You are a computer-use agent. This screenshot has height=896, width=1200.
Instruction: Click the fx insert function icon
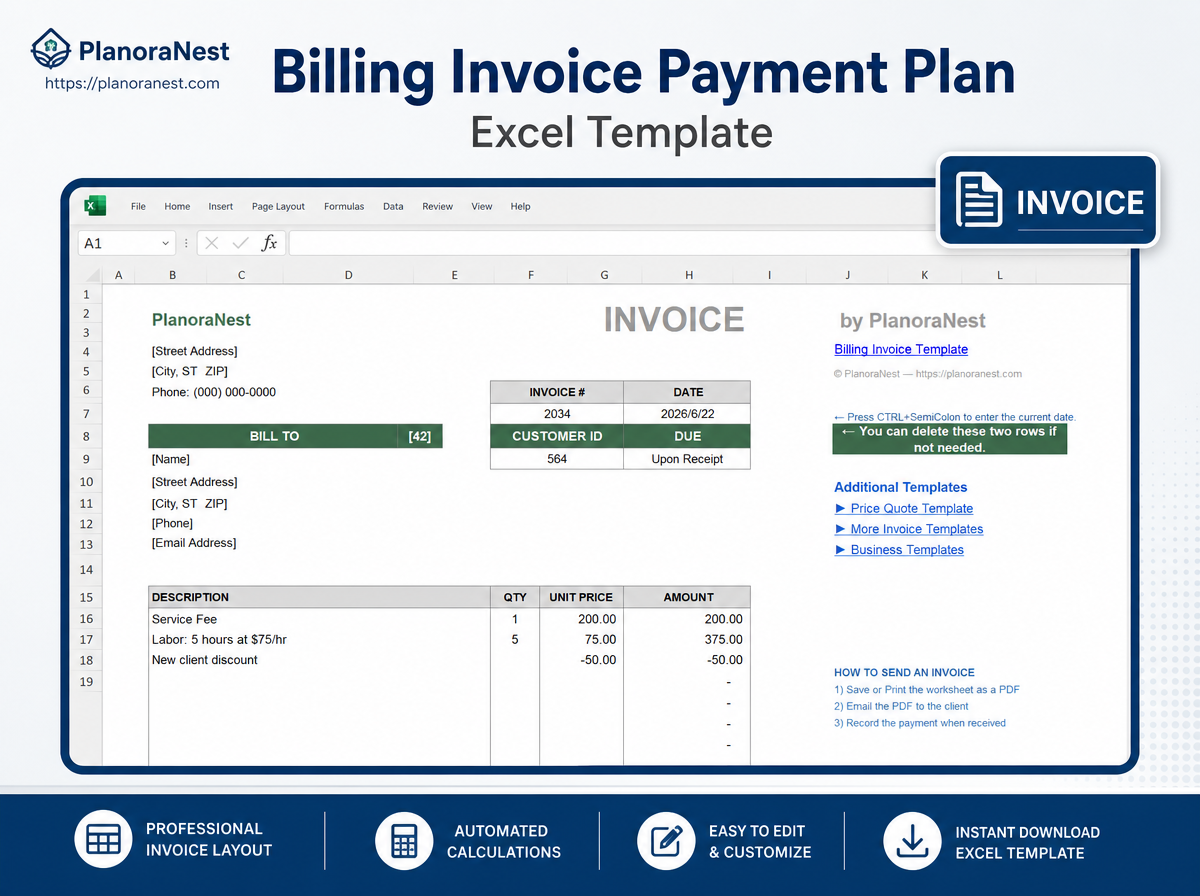[x=269, y=243]
